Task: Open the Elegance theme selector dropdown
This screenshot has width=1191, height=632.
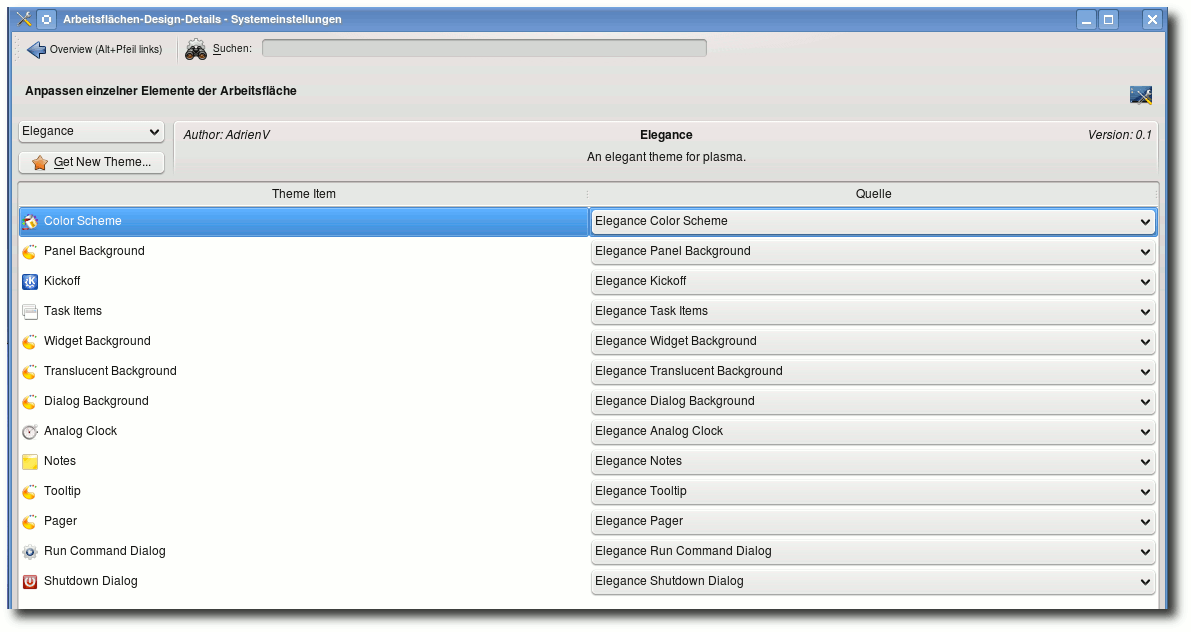Action: [91, 132]
